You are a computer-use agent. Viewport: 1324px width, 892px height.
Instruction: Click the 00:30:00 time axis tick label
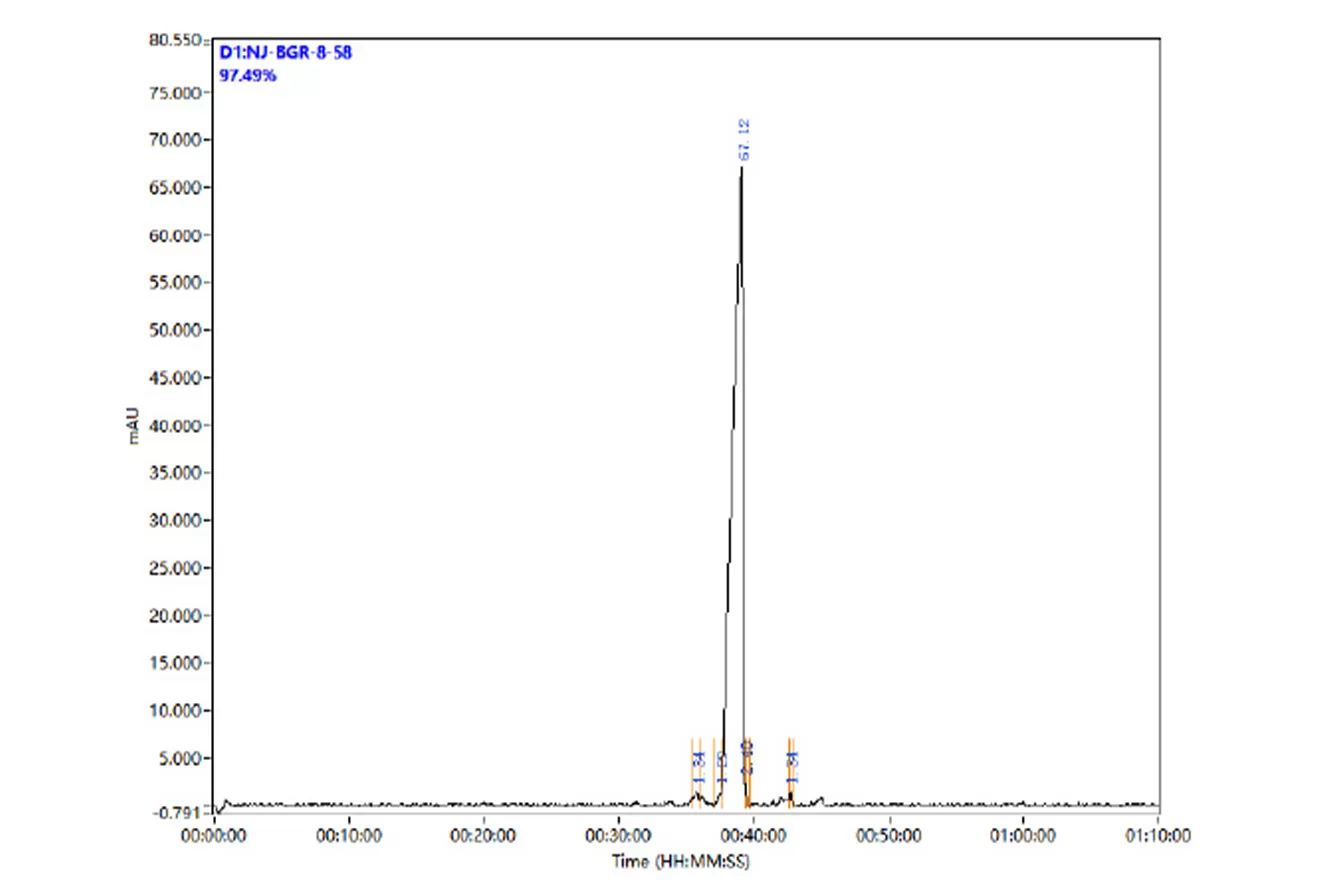click(620, 835)
